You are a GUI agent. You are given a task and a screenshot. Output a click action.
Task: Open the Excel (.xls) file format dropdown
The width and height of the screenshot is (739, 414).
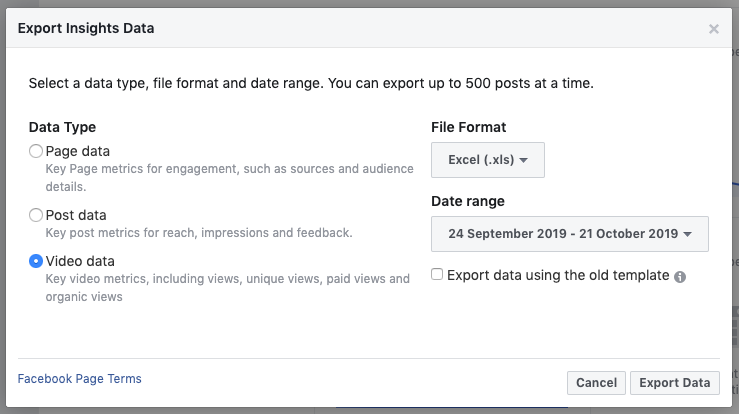tap(487, 159)
